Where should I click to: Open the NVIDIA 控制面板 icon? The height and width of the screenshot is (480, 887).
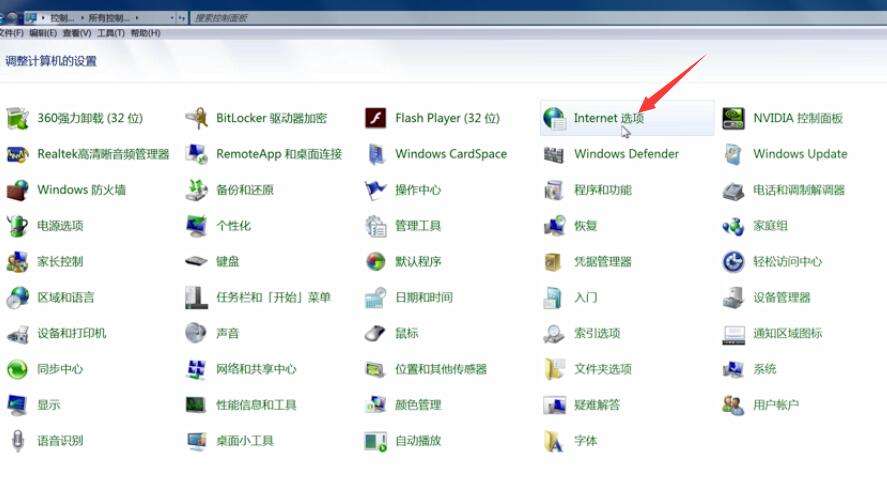[x=733, y=118]
